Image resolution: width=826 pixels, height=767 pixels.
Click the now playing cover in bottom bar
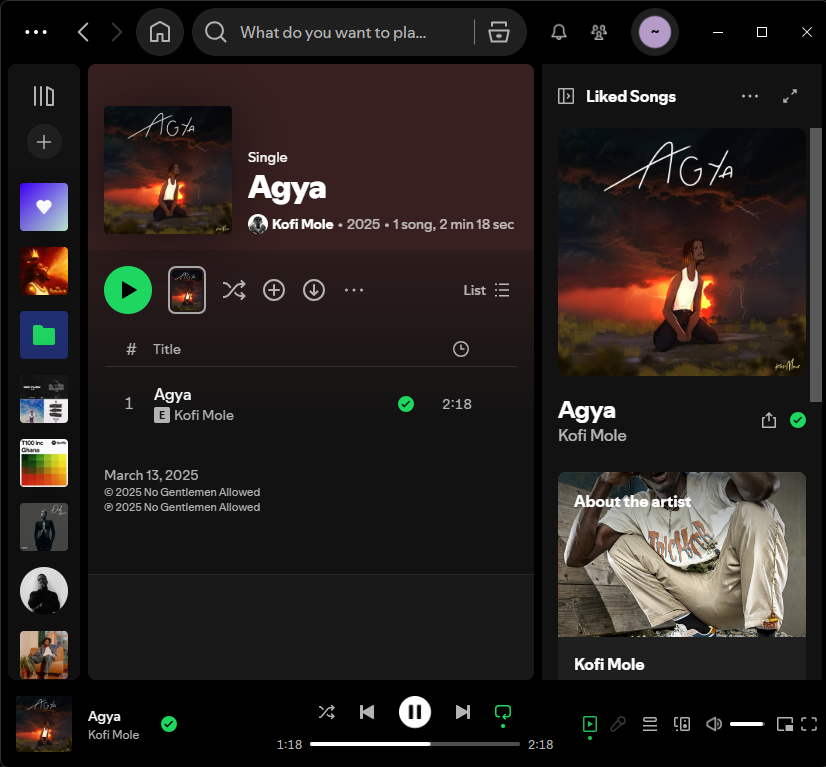coord(44,724)
